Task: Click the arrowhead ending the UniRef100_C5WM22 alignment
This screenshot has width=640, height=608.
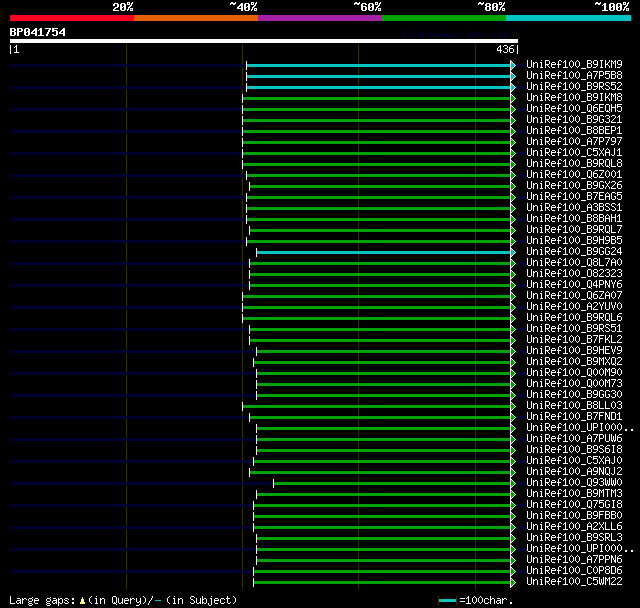Action: click(513, 582)
